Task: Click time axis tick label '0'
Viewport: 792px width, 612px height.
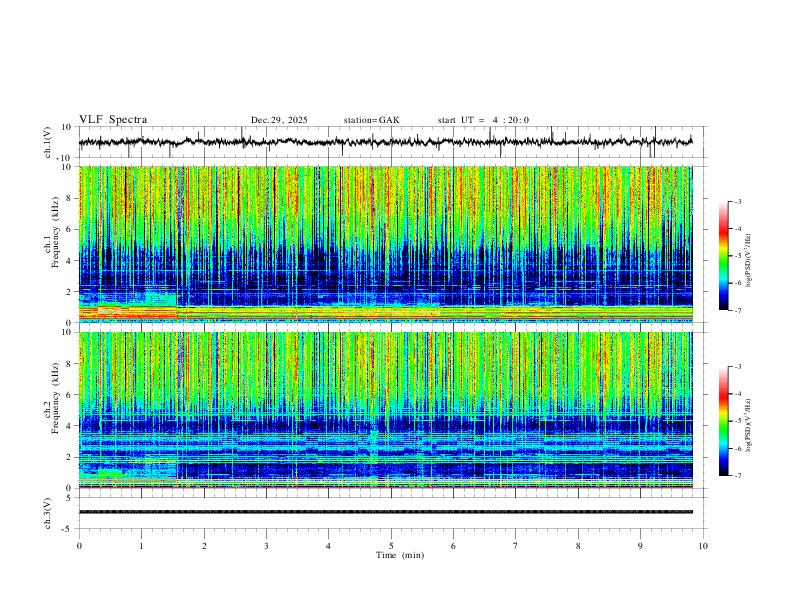Action: (79, 546)
